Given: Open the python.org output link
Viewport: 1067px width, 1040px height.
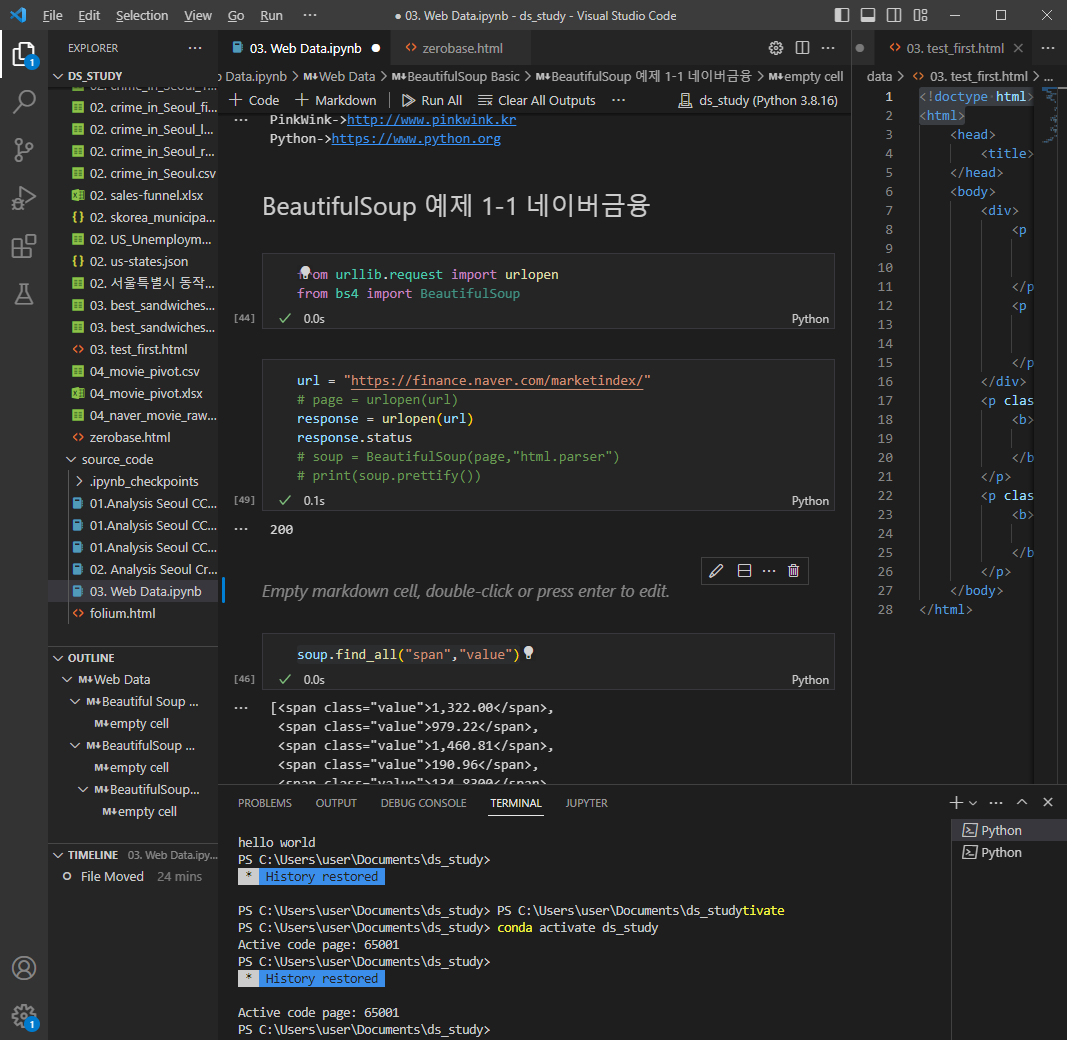Looking at the screenshot, I should click(x=416, y=138).
